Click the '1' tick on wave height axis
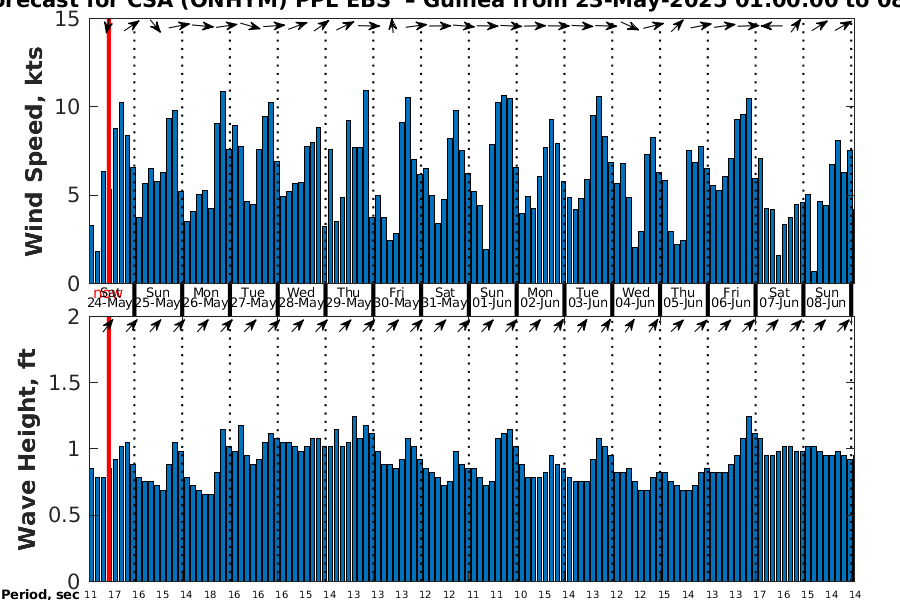This screenshot has width=900, height=600. (x=73, y=448)
